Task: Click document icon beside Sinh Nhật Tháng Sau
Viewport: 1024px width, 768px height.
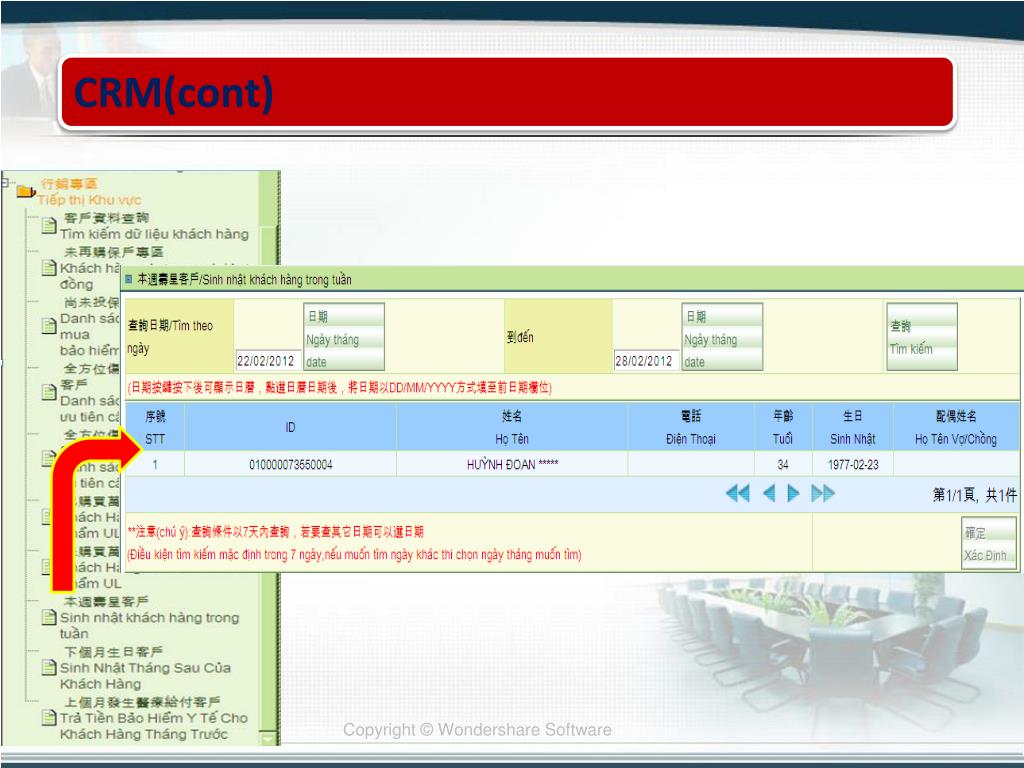Action: 49,667
